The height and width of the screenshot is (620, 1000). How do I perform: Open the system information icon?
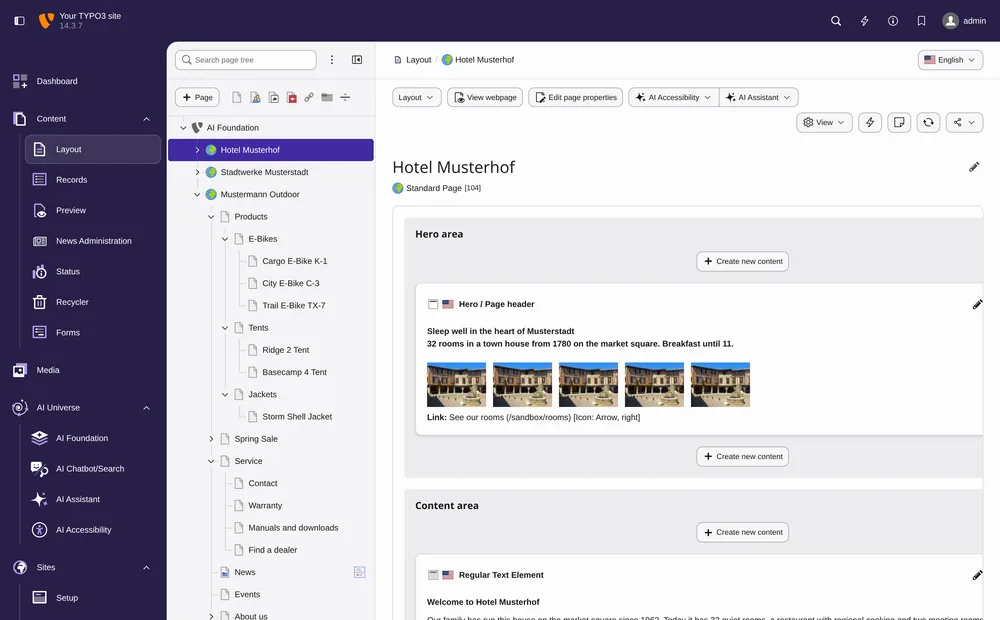pyautogui.click(x=893, y=21)
